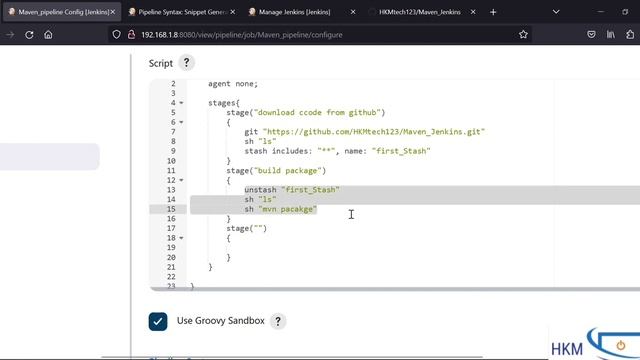Reload the current page
Screen dimensions: 640x360
[x=29, y=35]
